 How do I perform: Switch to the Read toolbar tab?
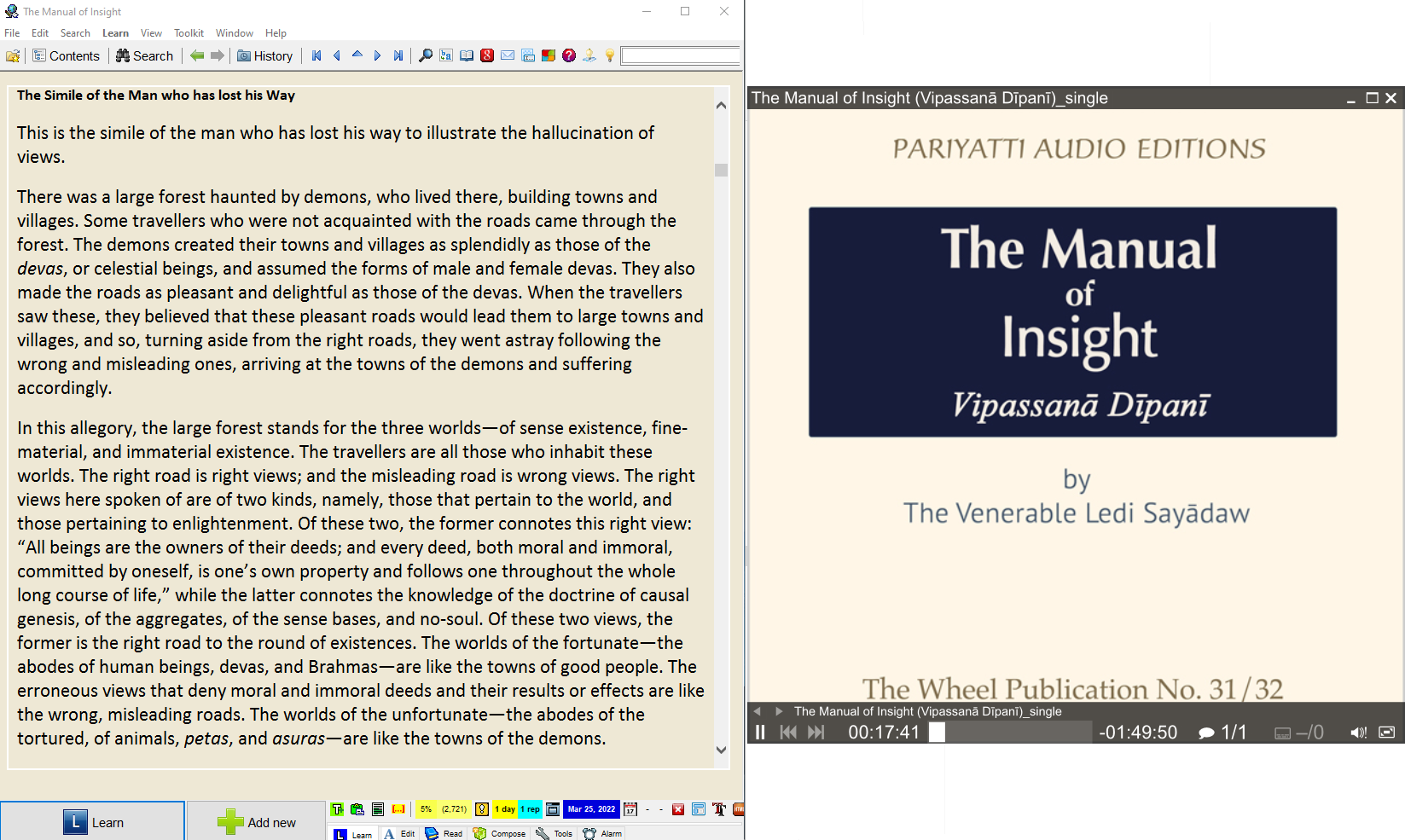point(444,834)
